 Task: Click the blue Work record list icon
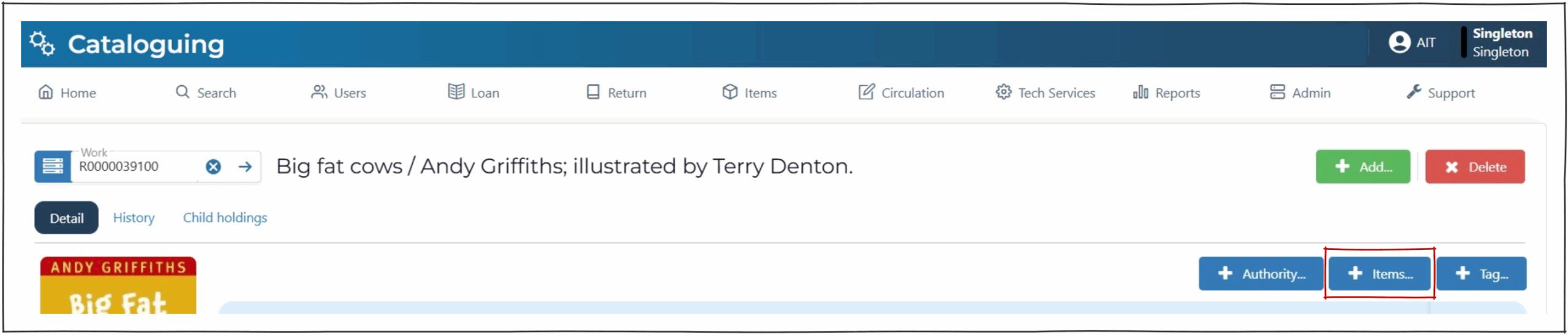tap(53, 167)
